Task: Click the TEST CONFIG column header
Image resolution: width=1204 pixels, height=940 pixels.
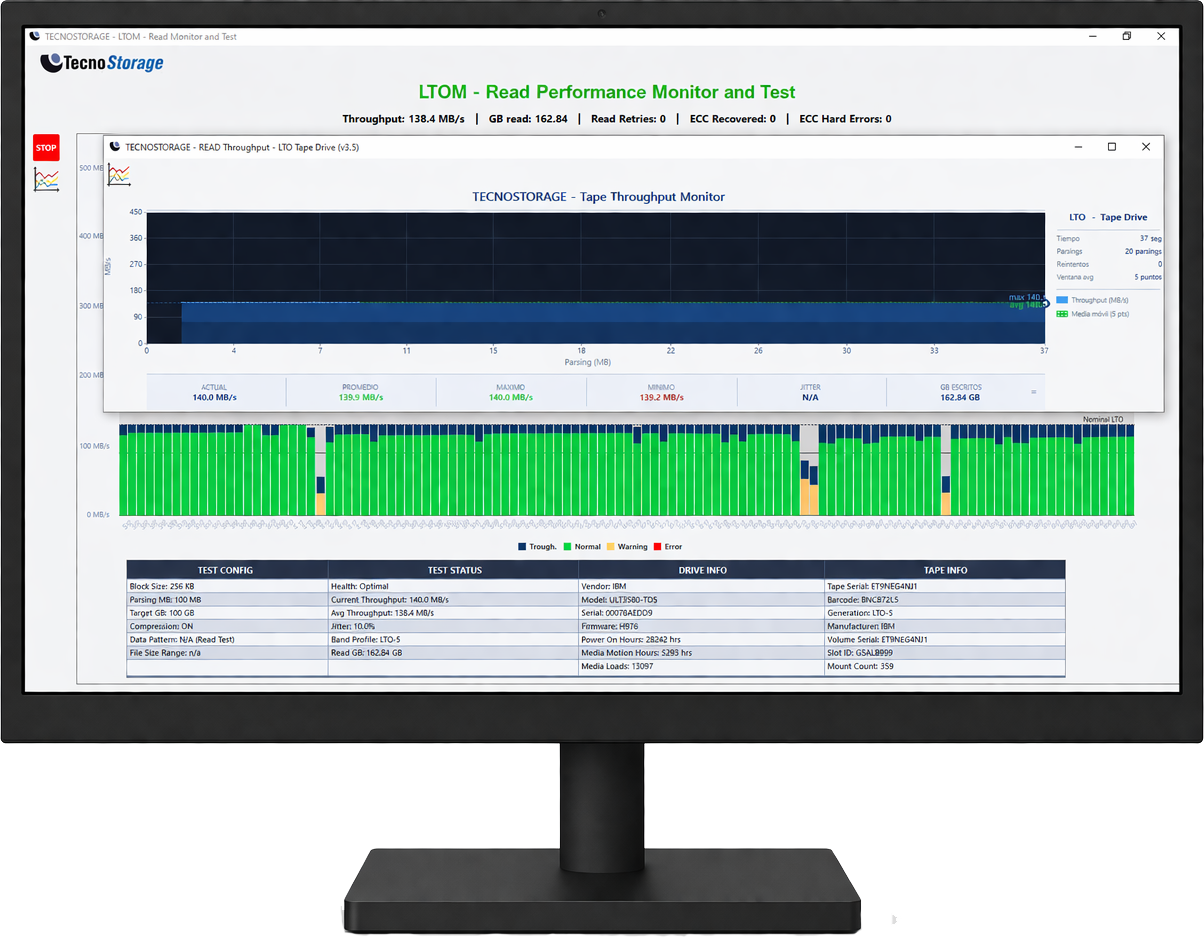Action: [x=226, y=570]
